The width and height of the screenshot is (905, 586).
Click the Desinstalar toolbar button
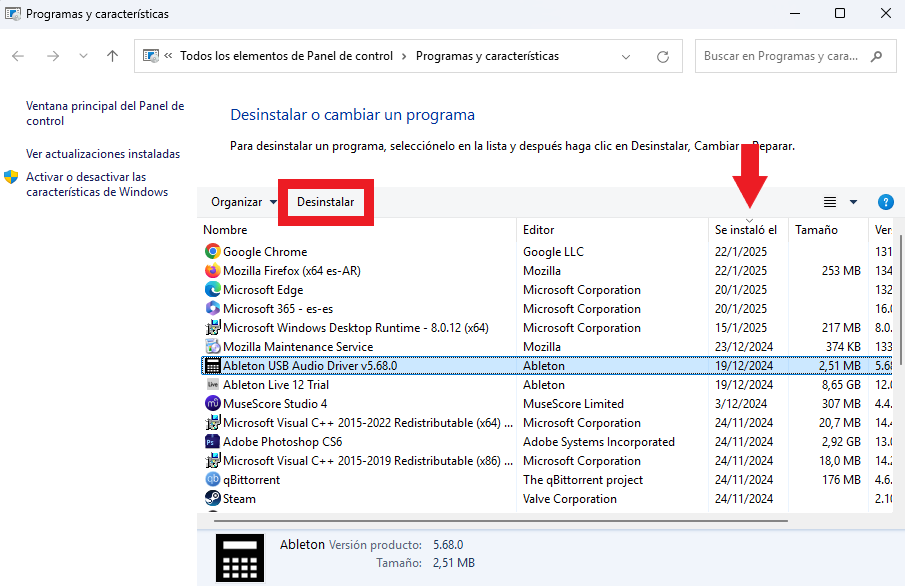[326, 202]
